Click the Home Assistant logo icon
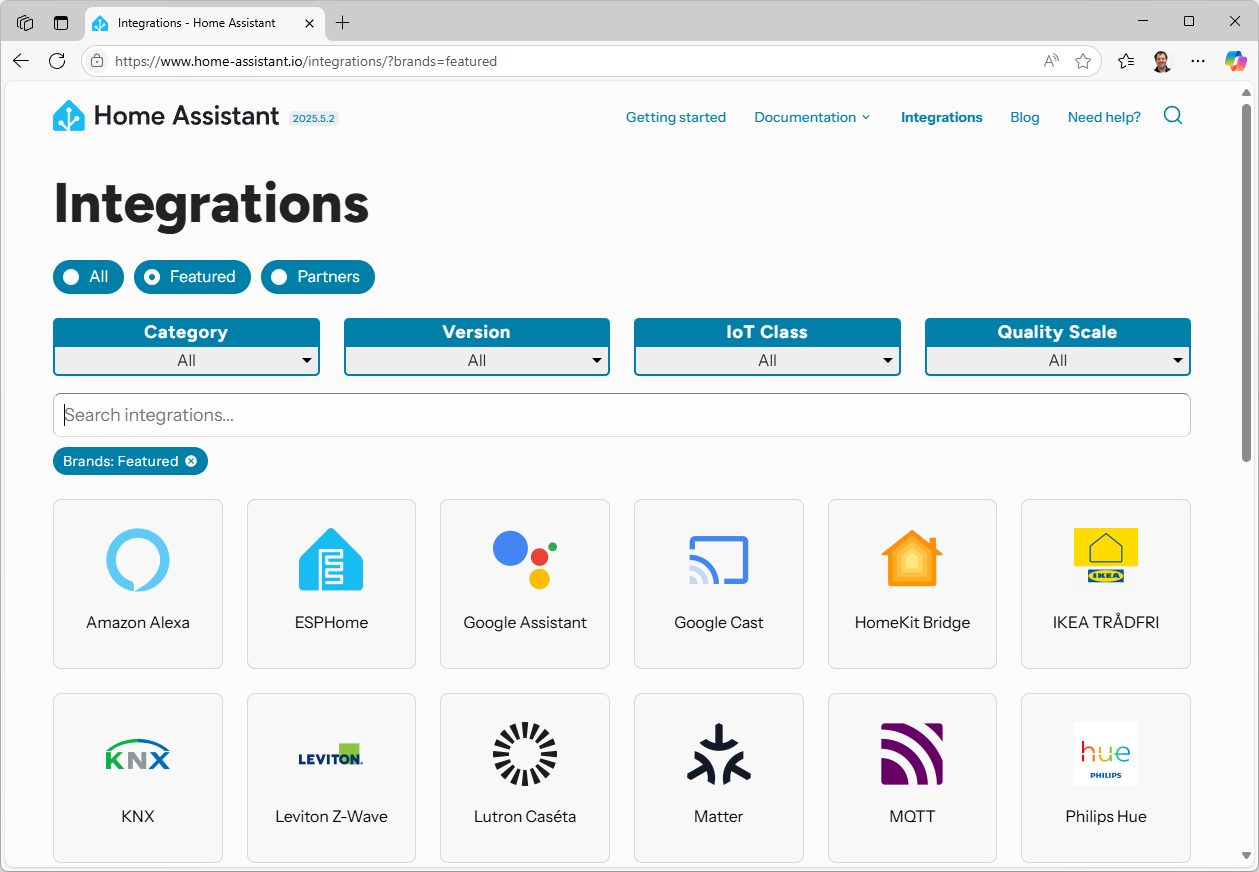Screen dimensions: 1259x872 (69, 116)
